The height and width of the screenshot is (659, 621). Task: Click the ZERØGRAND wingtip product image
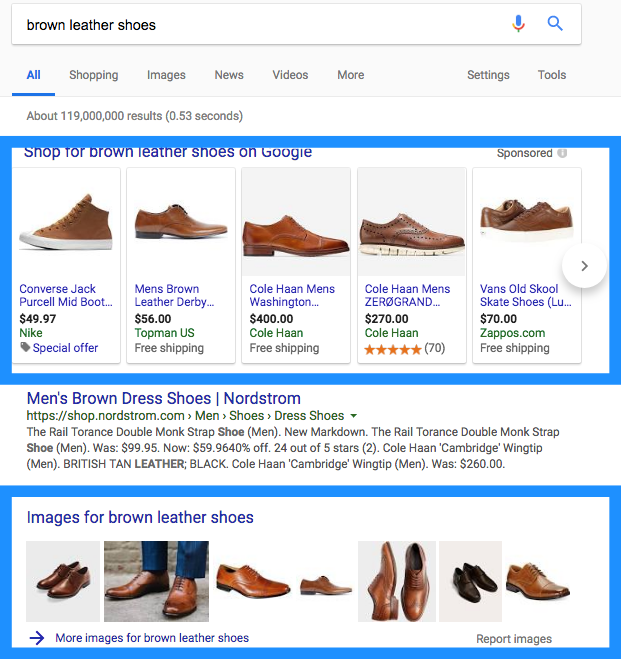(x=412, y=222)
